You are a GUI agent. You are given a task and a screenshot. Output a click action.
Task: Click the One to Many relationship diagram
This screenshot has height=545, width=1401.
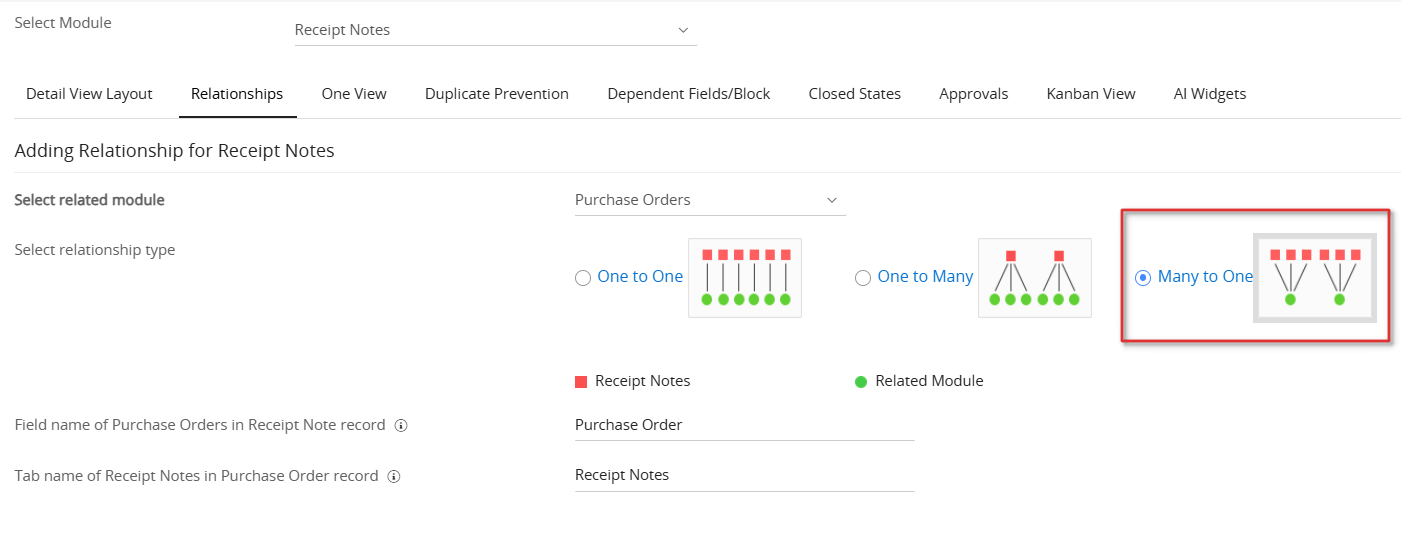(1034, 277)
